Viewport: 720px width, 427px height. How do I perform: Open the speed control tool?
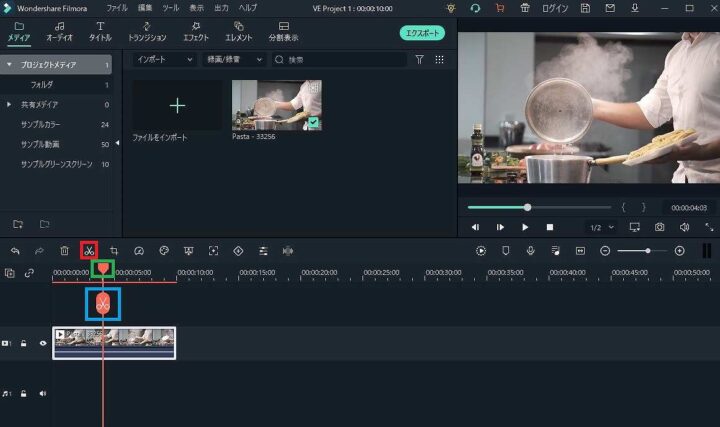click(x=139, y=251)
